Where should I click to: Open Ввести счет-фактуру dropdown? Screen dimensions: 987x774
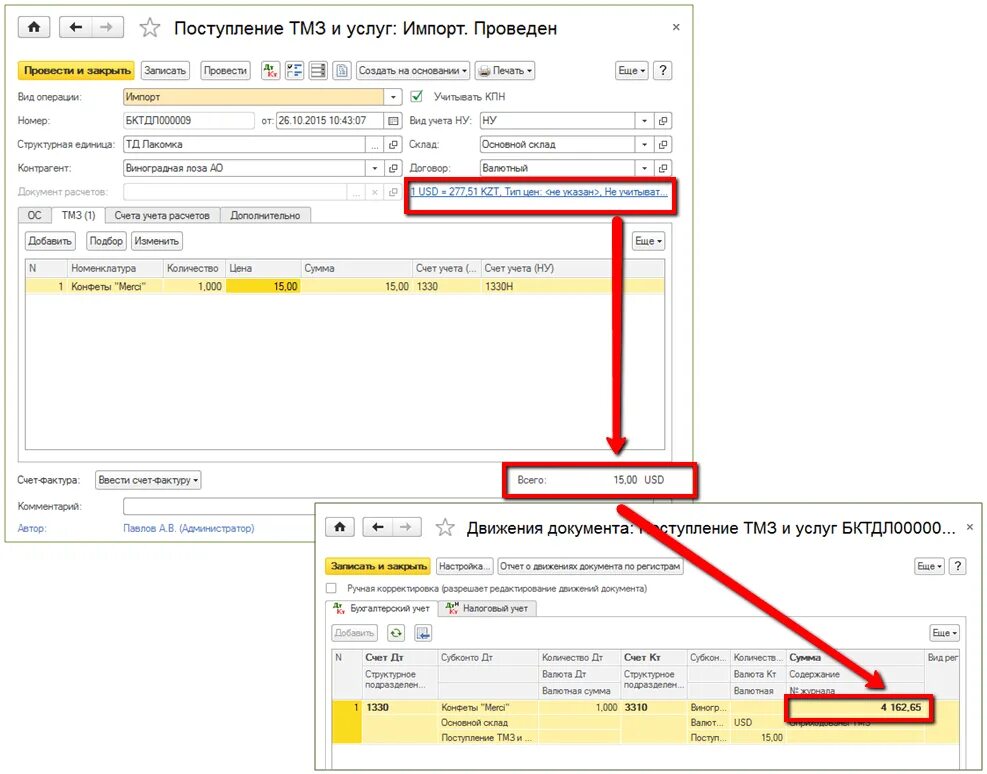click(148, 480)
